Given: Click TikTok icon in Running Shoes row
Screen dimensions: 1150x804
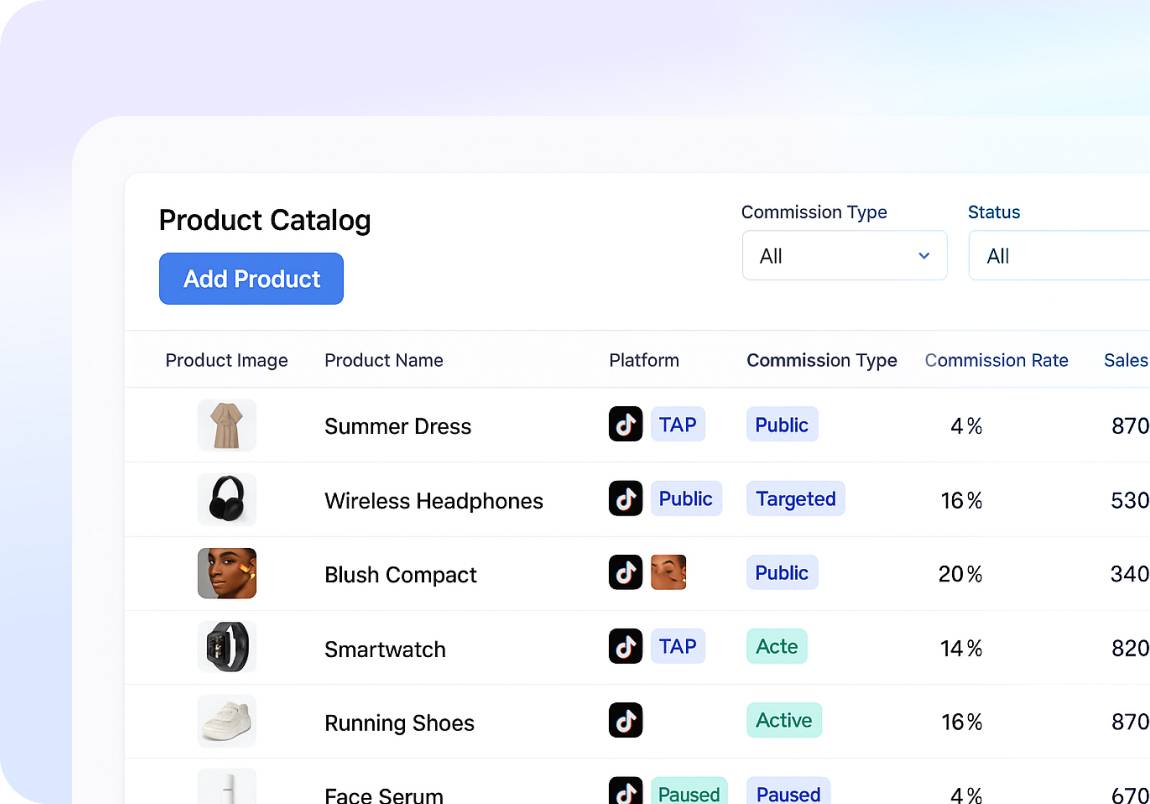Looking at the screenshot, I should (x=625, y=720).
